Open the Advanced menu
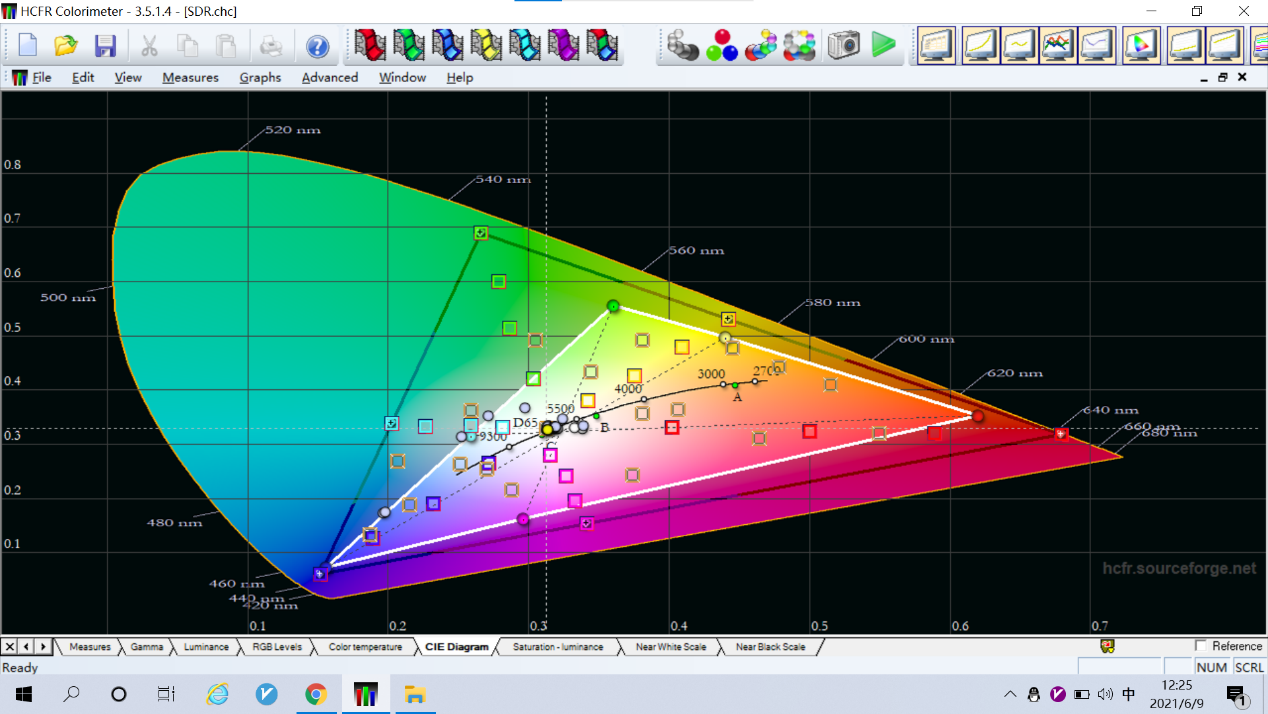 click(330, 77)
